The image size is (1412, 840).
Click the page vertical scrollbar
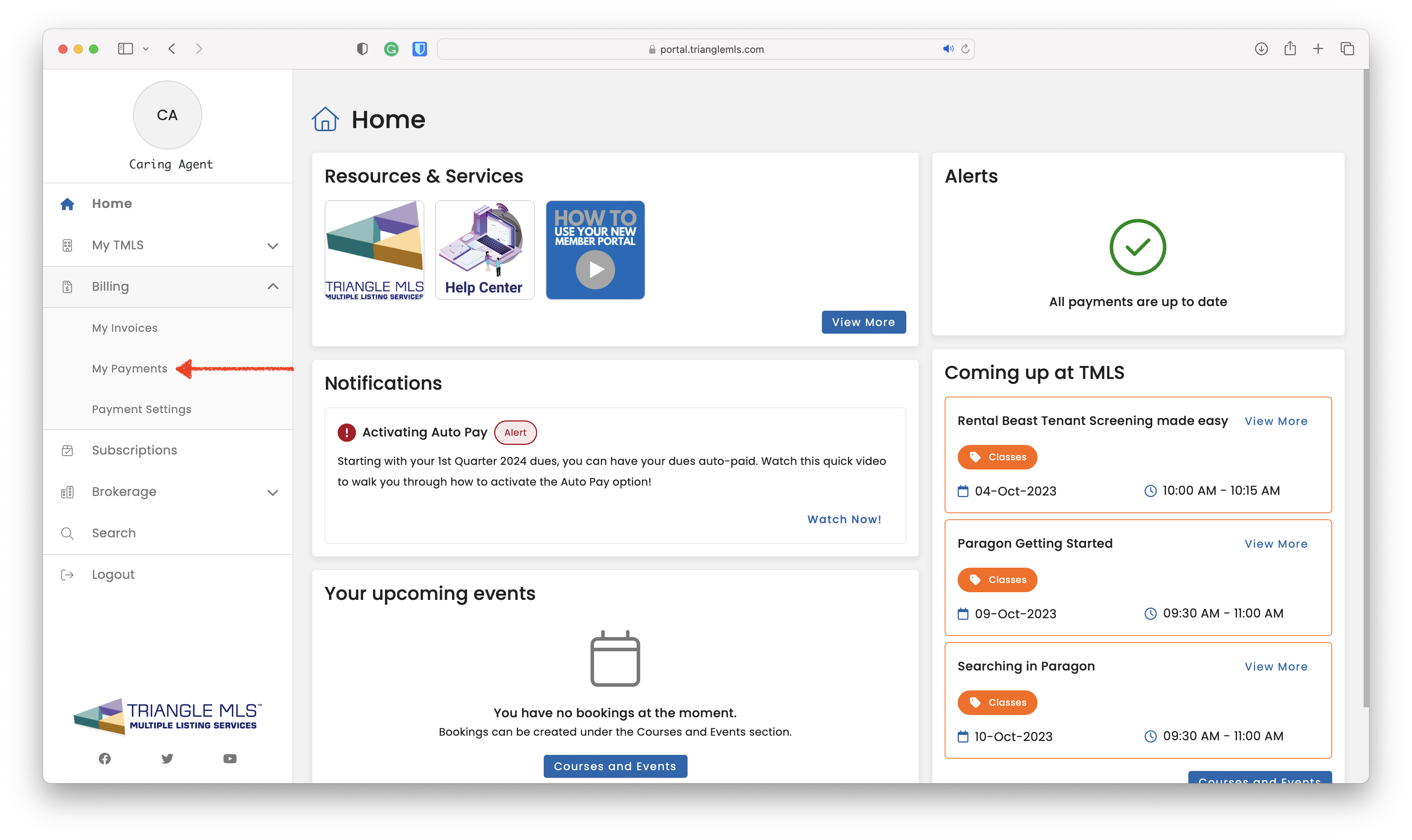pyautogui.click(x=1365, y=388)
